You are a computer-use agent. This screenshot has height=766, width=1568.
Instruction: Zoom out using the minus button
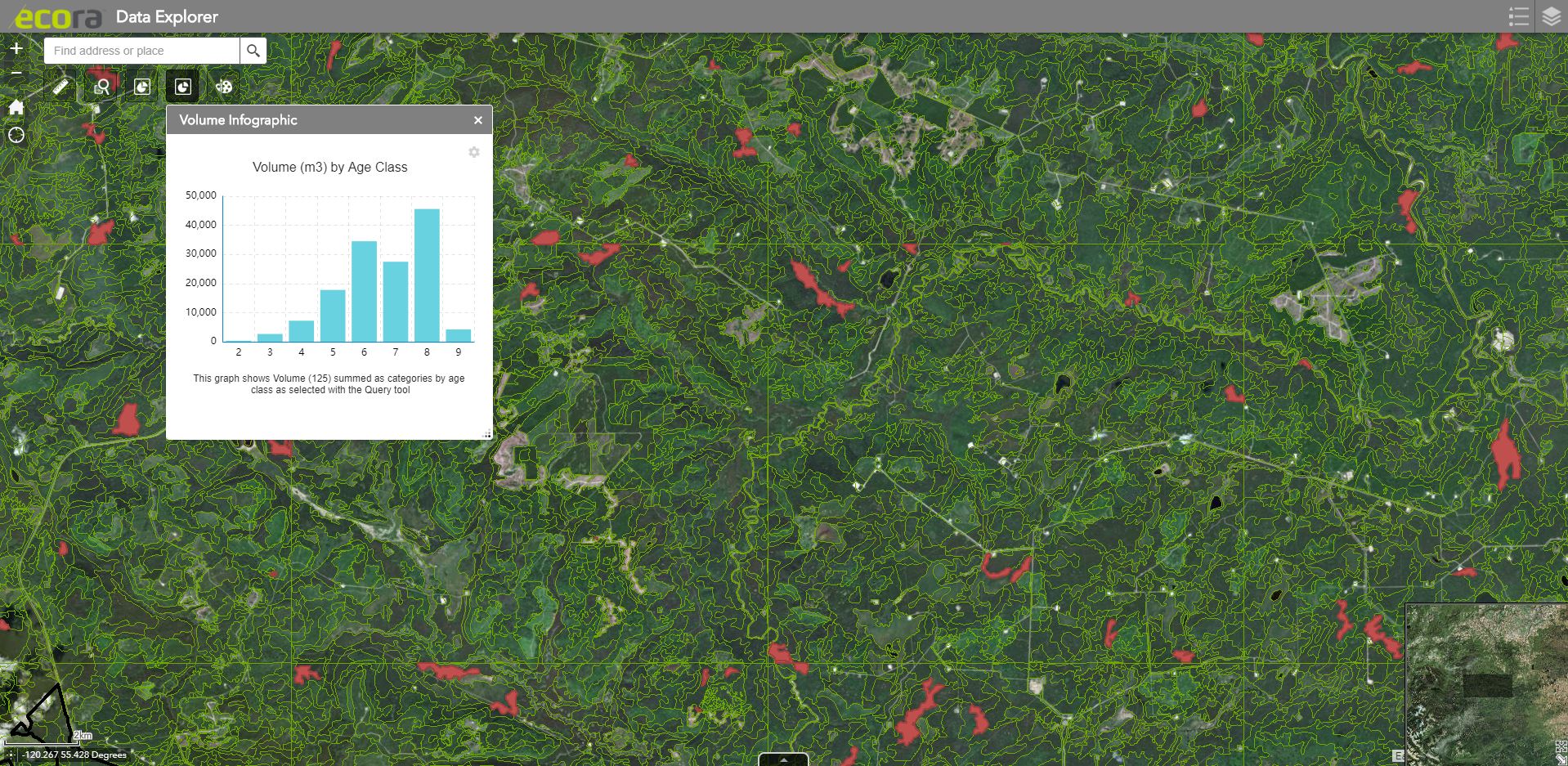(15, 73)
